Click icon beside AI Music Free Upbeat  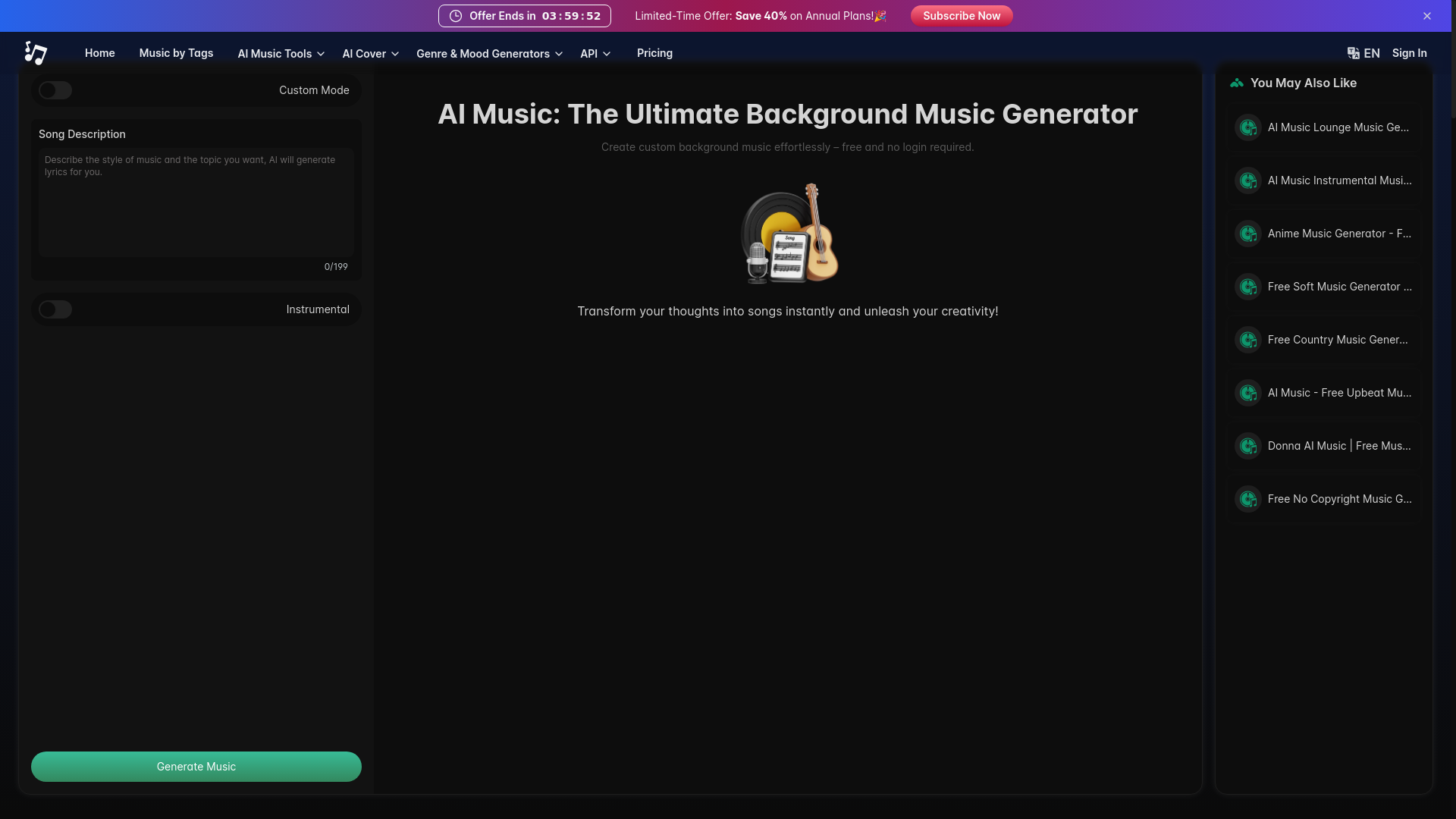1247,393
